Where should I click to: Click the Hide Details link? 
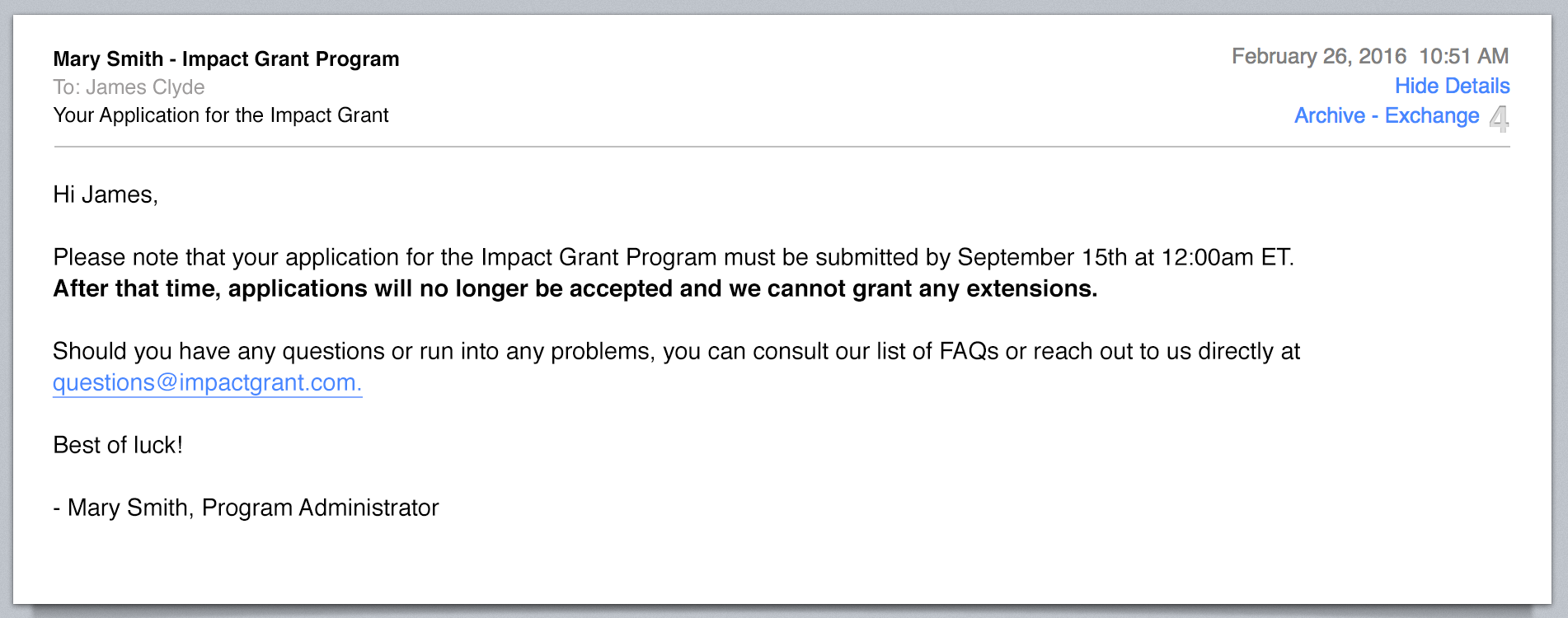(x=1452, y=86)
